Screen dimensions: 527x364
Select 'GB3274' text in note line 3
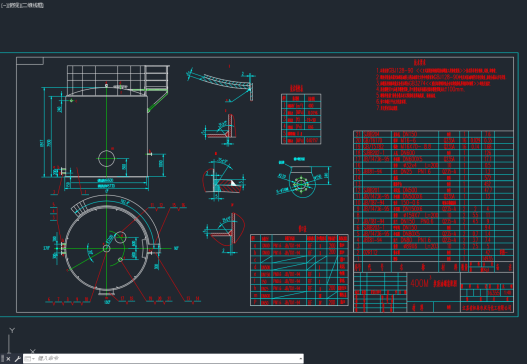(x=417, y=83)
